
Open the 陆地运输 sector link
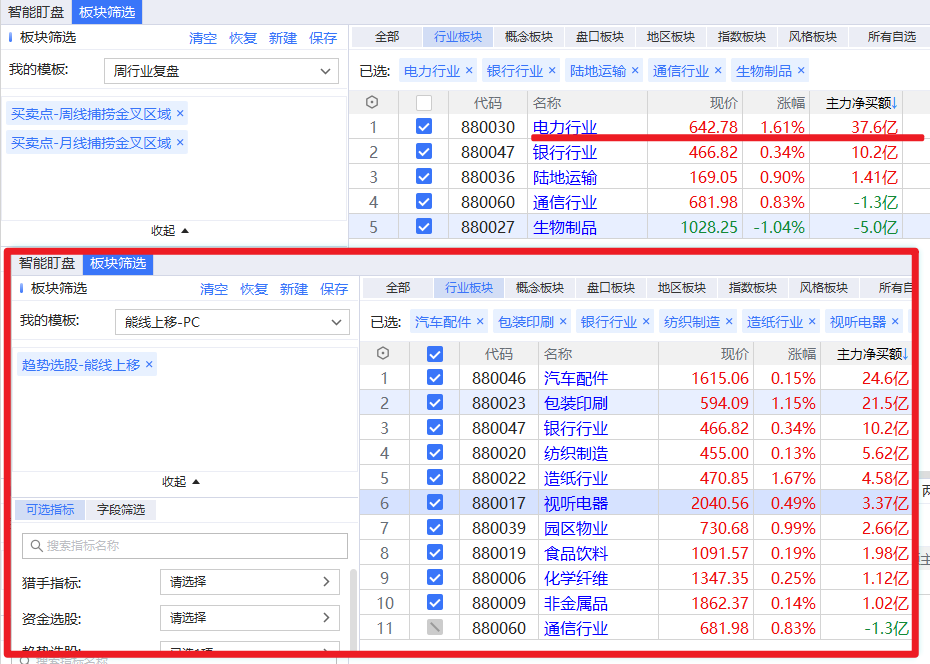564,177
